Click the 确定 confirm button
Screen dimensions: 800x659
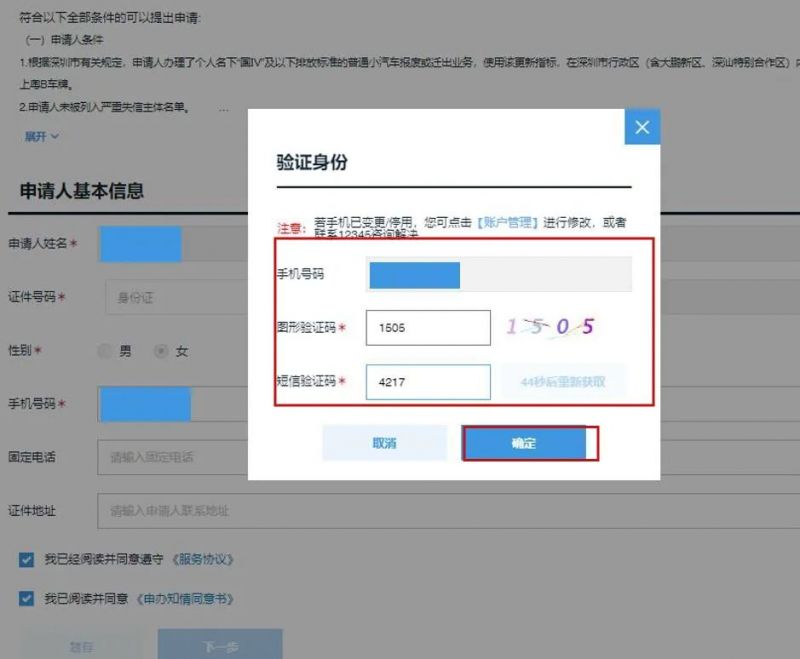coord(524,443)
